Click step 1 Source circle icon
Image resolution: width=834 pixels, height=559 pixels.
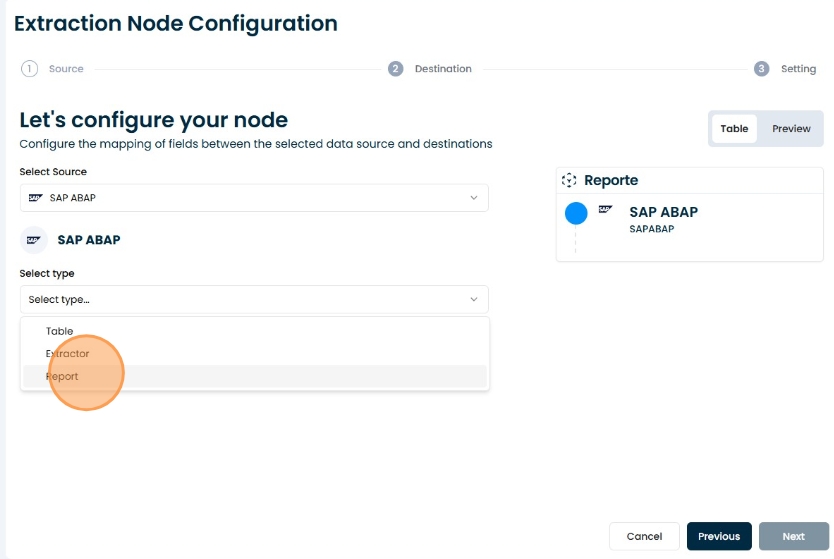tap(29, 69)
